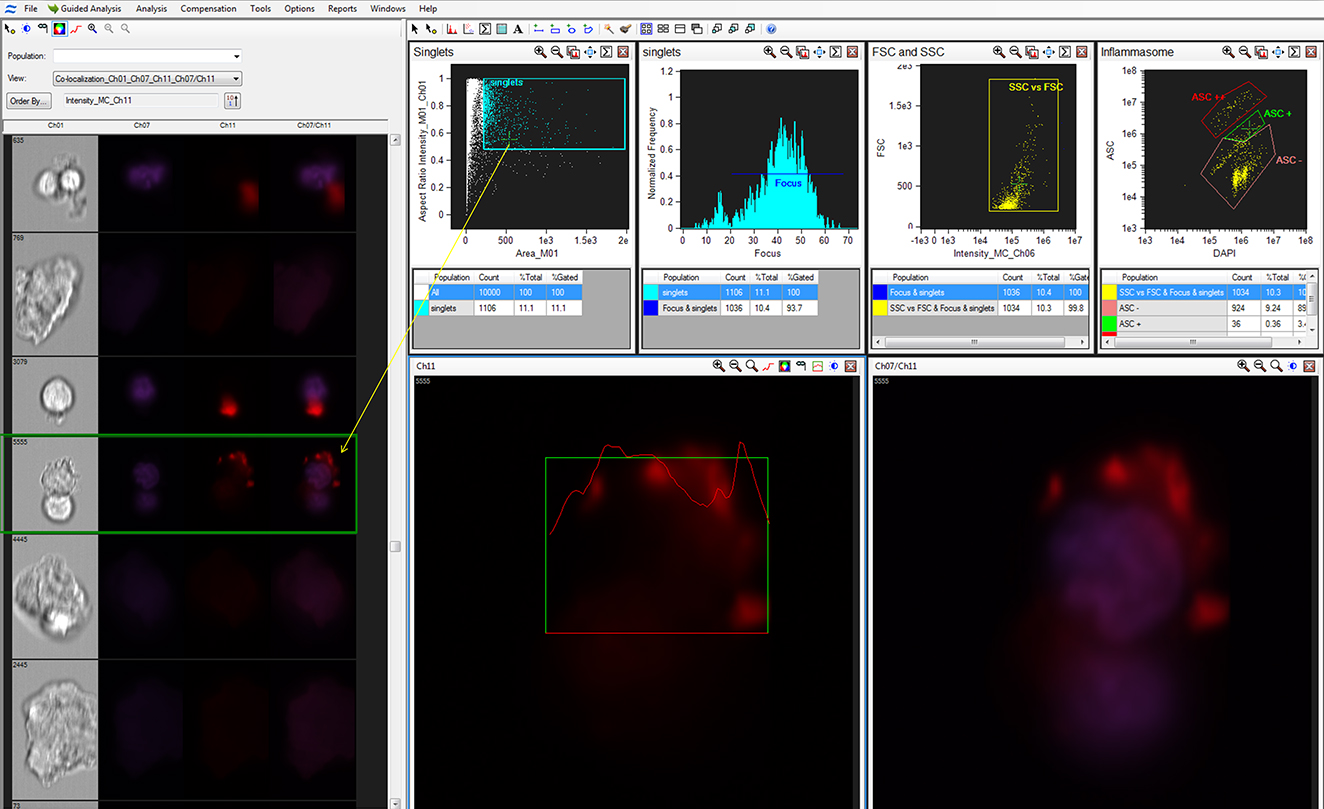This screenshot has width=1324, height=809.
Task: Open the Windows menu
Action: (x=388, y=8)
